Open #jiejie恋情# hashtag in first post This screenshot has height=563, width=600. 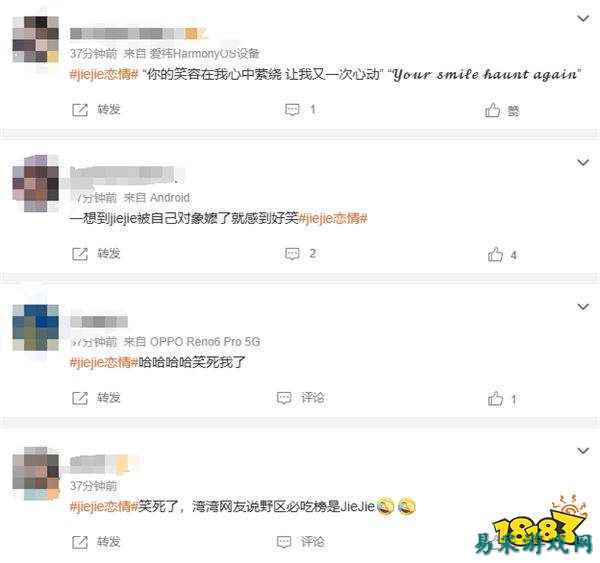point(104,74)
